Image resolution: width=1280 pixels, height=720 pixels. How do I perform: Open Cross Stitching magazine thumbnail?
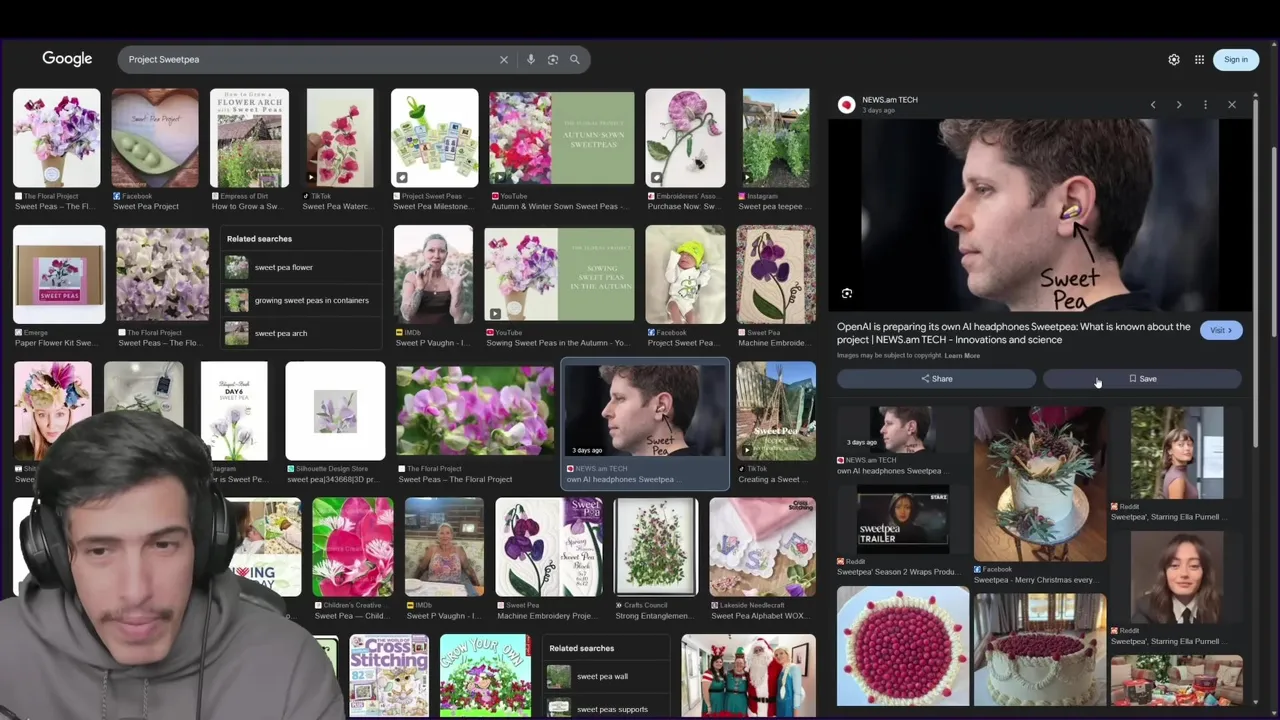coord(389,675)
